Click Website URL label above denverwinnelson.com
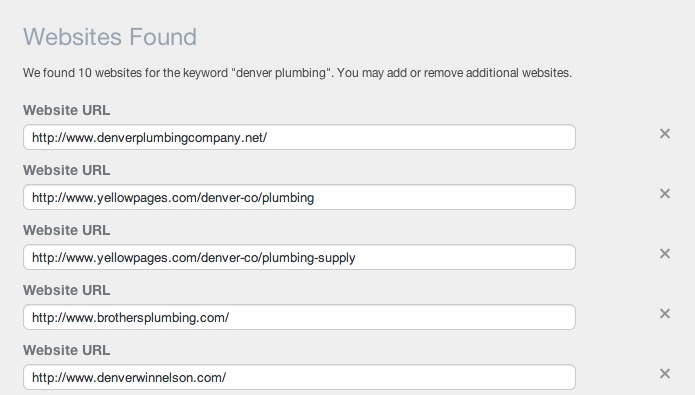This screenshot has height=395, width=695. (66, 350)
